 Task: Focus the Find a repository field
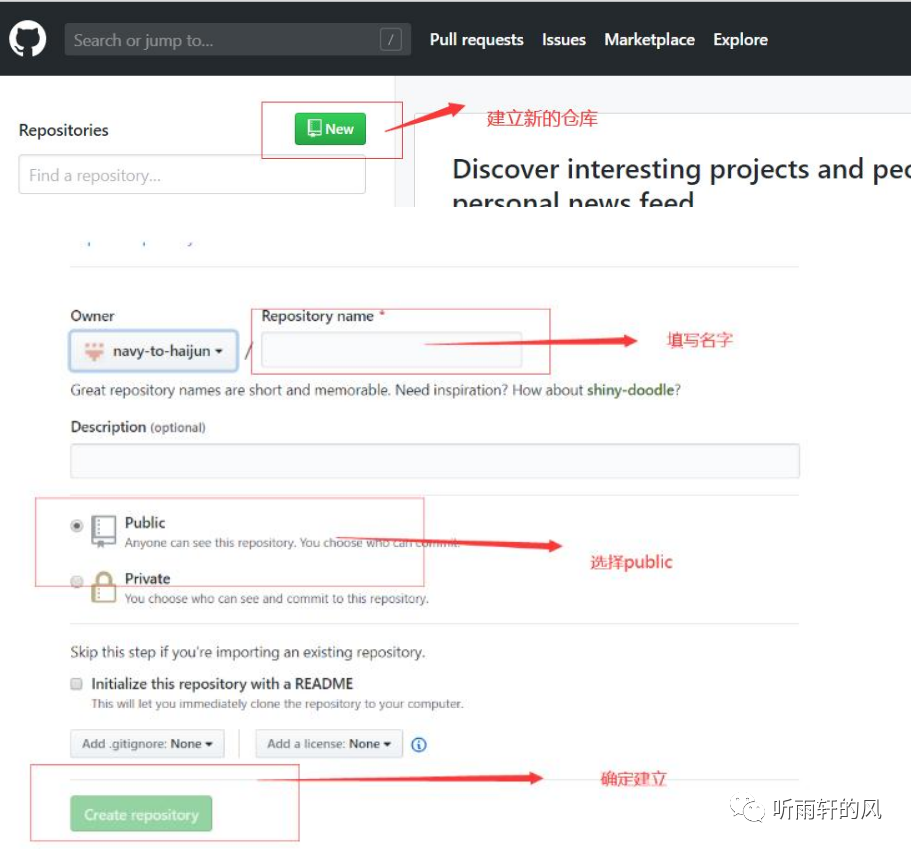click(x=192, y=174)
